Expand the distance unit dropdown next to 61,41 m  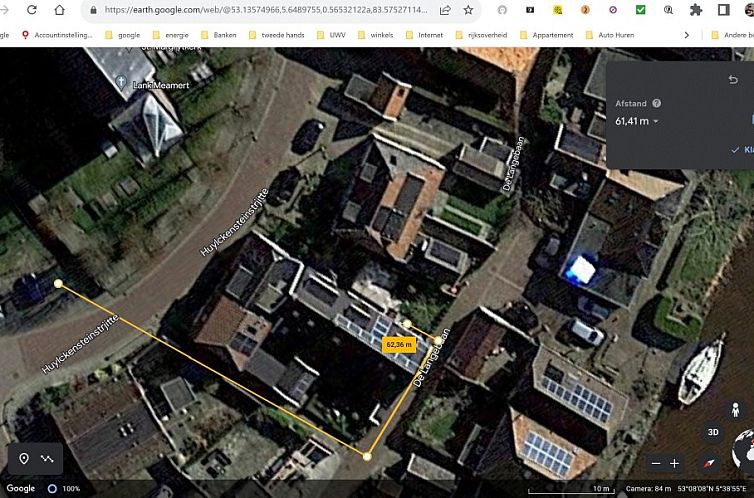(656, 122)
